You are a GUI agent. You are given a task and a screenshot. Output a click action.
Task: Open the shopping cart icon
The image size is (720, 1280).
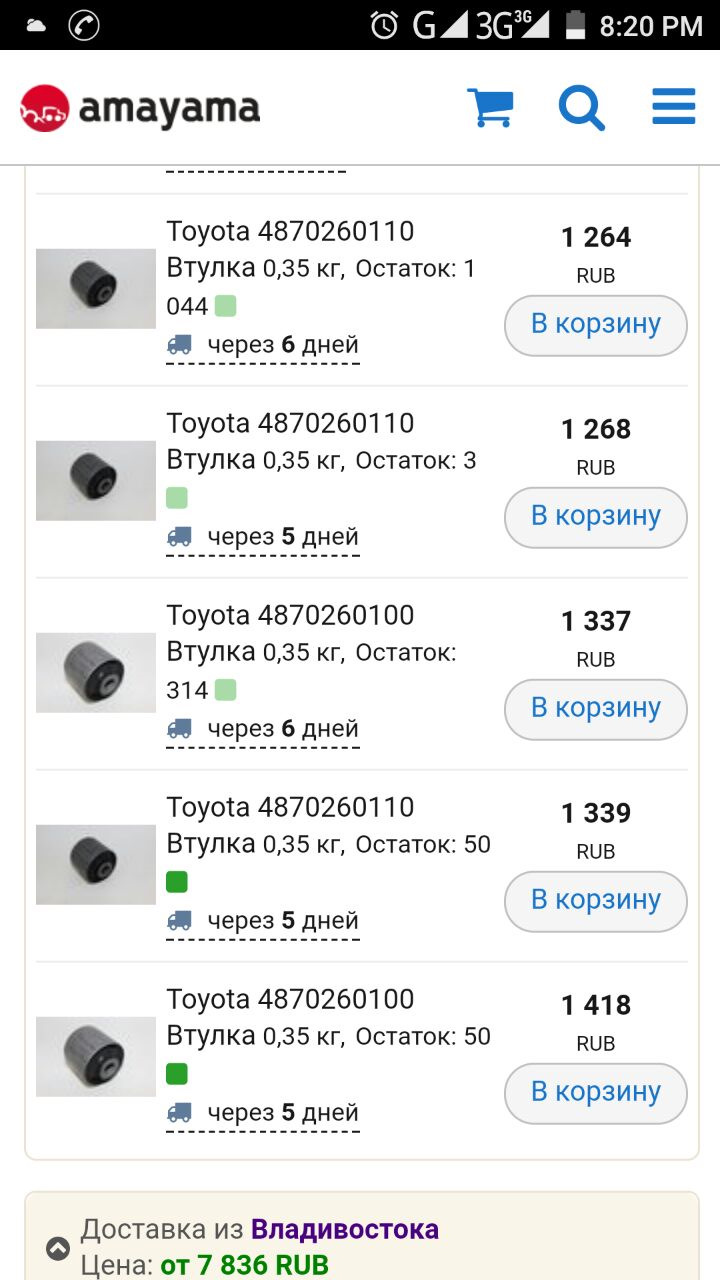[x=491, y=106]
